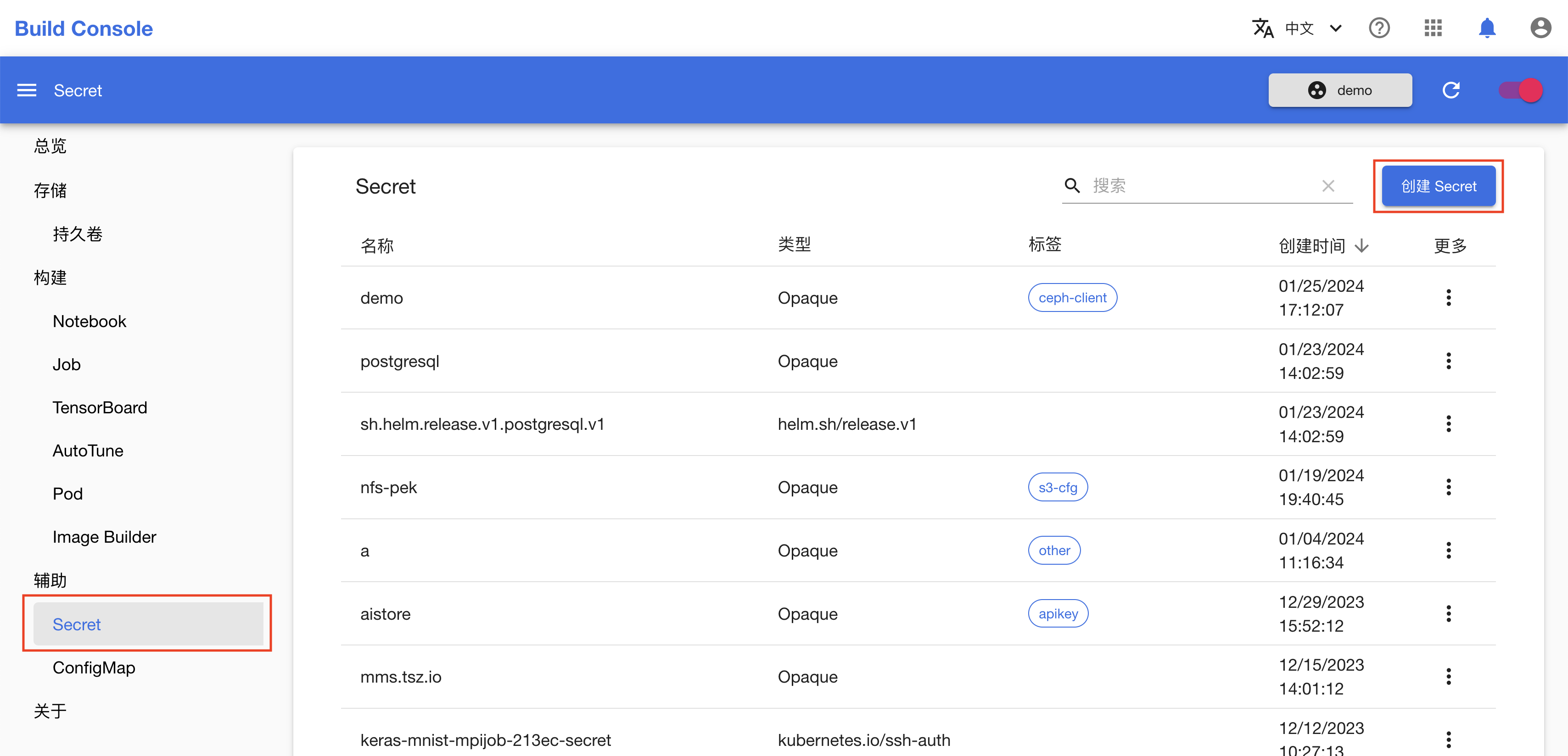Viewport: 1568px width, 756px height.
Task: Click the 创建 Secret button
Action: (1439, 186)
